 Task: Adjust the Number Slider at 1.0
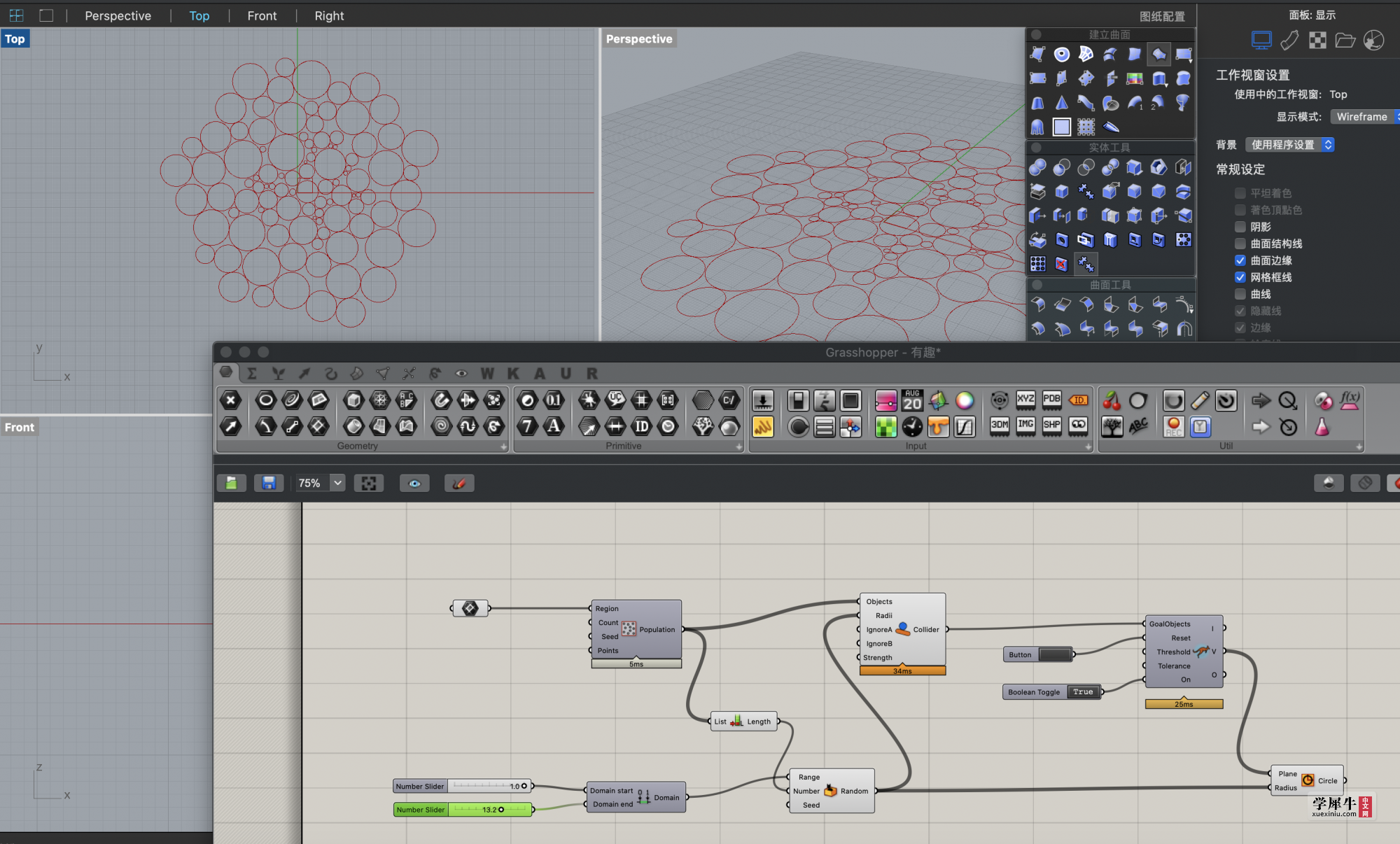463,786
